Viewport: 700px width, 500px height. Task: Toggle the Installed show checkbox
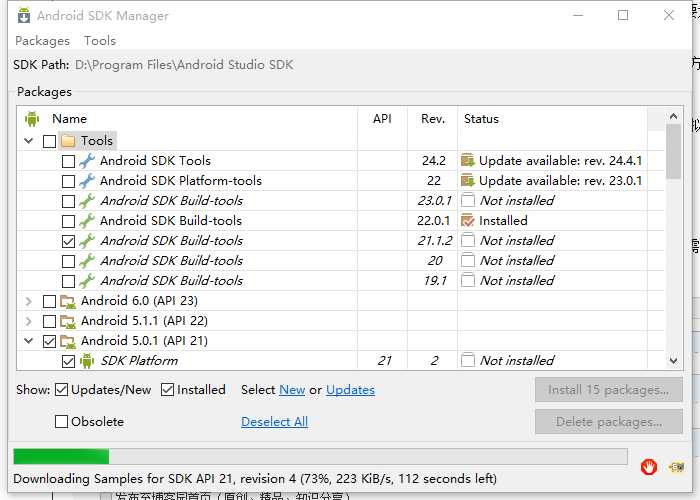pyautogui.click(x=167, y=390)
